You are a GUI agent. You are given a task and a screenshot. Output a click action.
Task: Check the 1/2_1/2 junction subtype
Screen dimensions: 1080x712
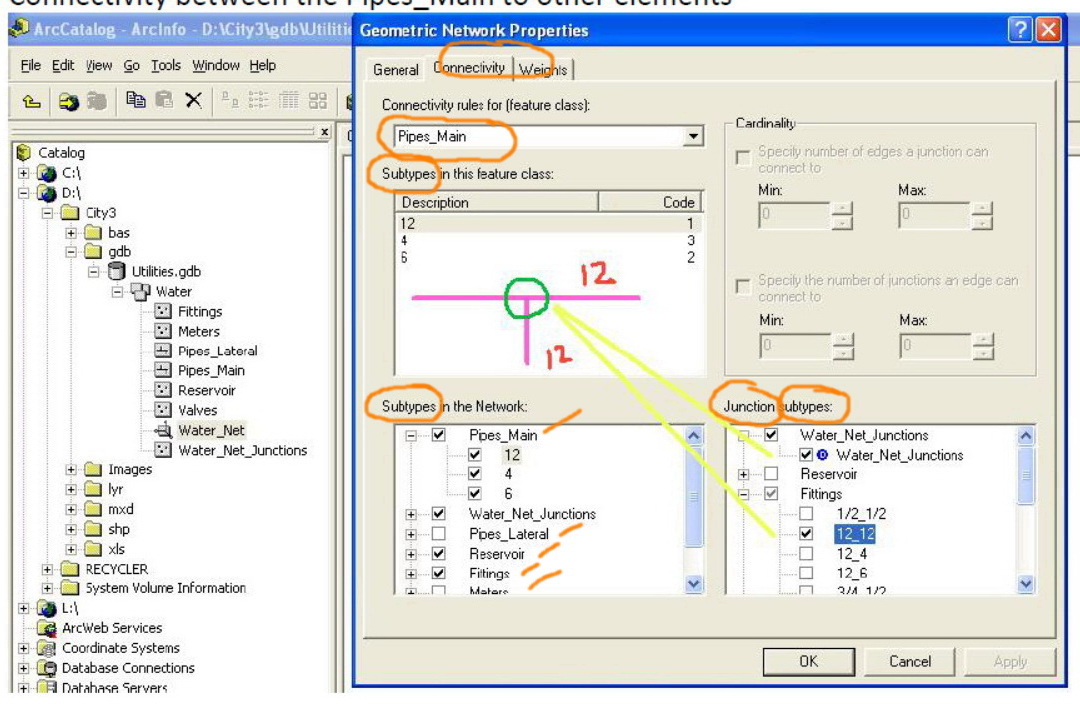806,514
